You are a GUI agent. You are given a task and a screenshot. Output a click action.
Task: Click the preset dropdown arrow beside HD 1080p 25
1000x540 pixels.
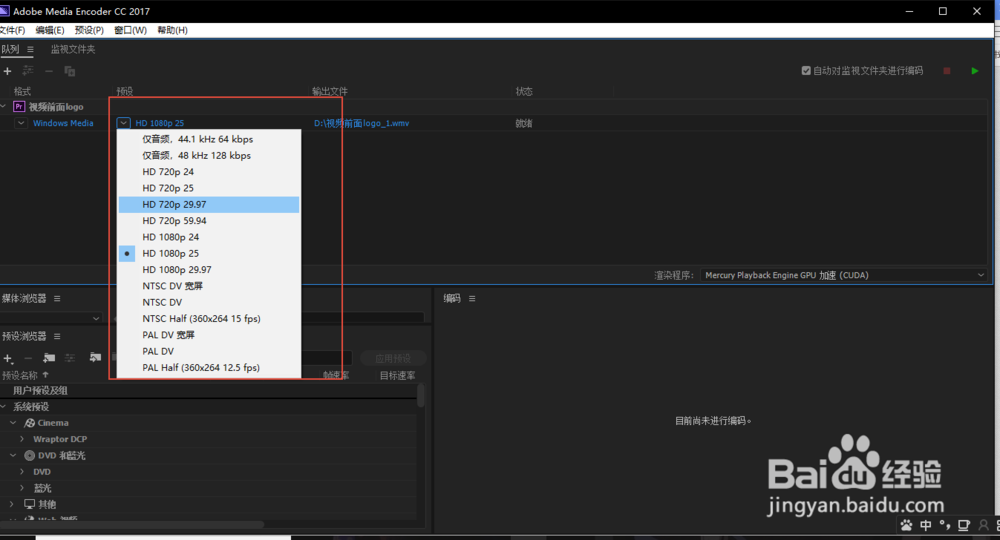(x=123, y=123)
